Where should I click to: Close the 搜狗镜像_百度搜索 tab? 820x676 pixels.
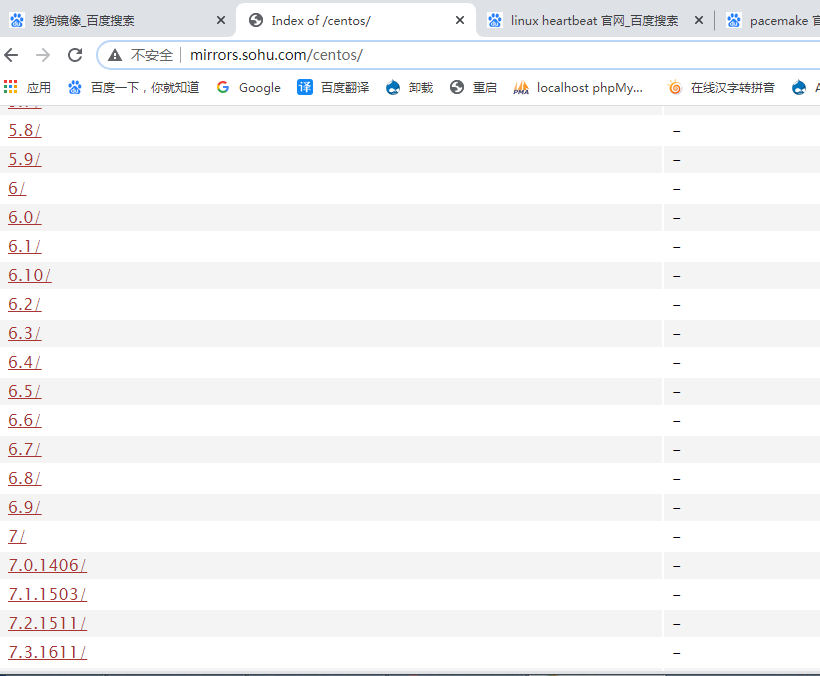tap(221, 20)
